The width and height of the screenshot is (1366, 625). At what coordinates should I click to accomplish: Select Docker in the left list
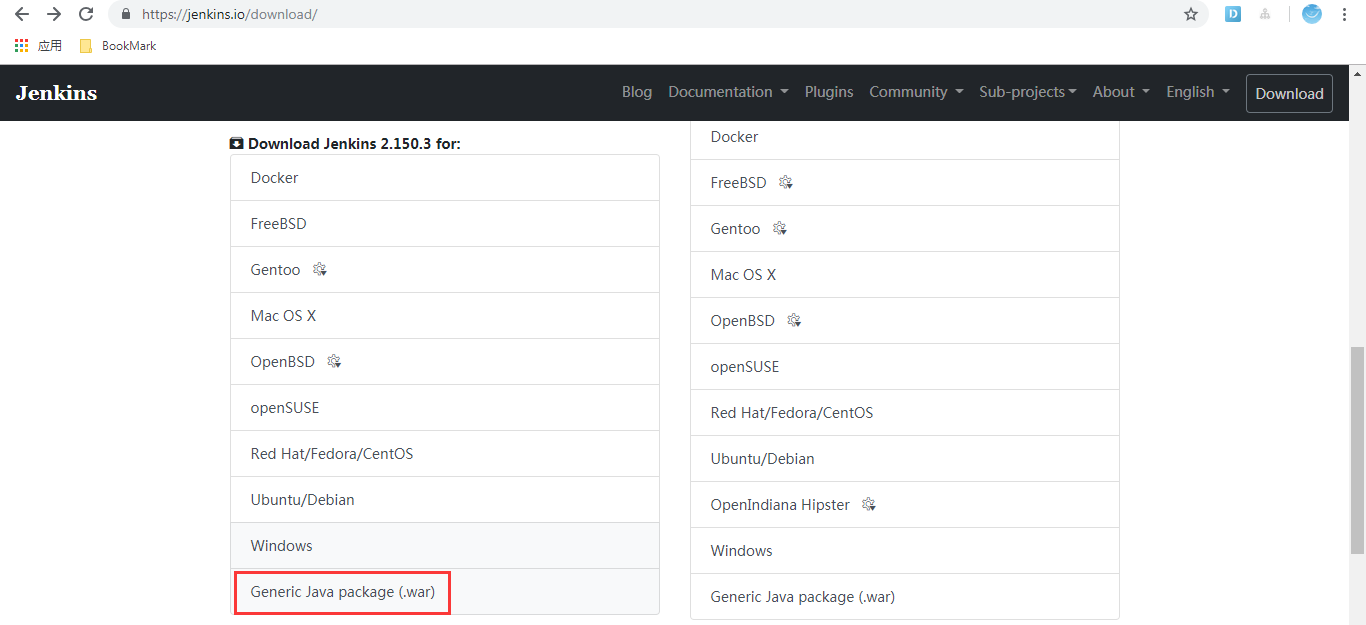click(x=445, y=178)
